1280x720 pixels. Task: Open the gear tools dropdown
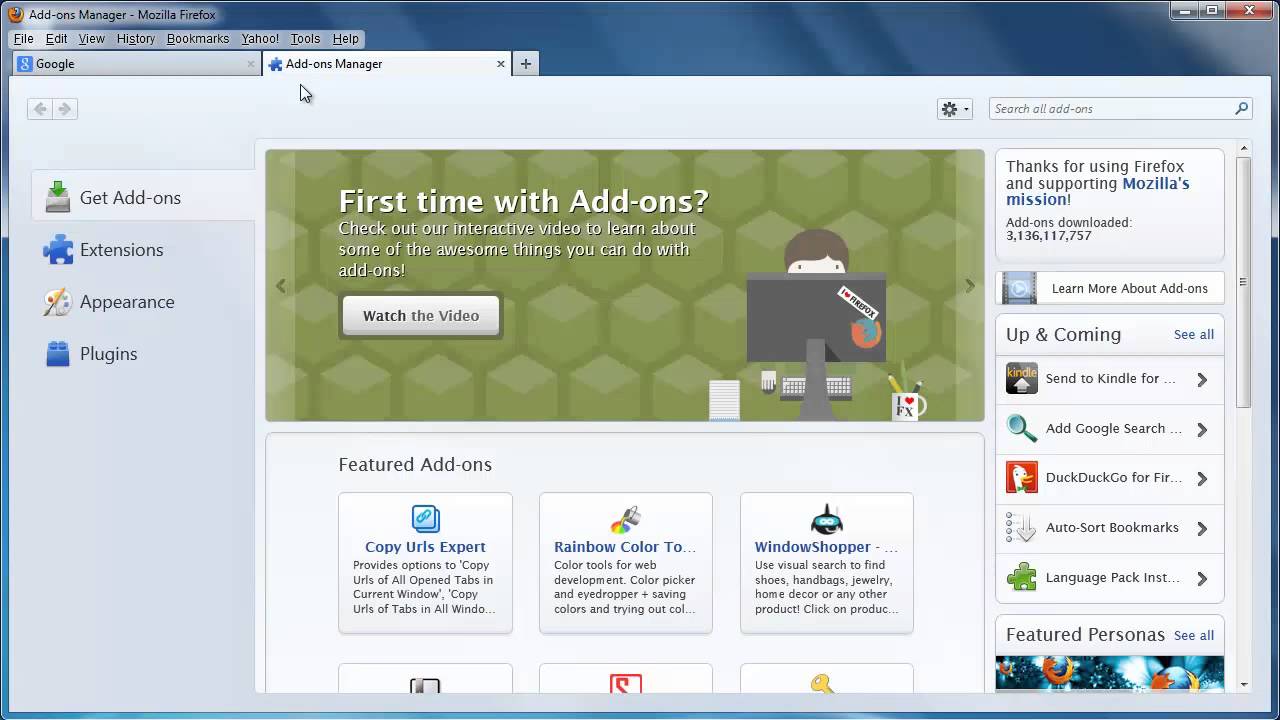tap(955, 109)
